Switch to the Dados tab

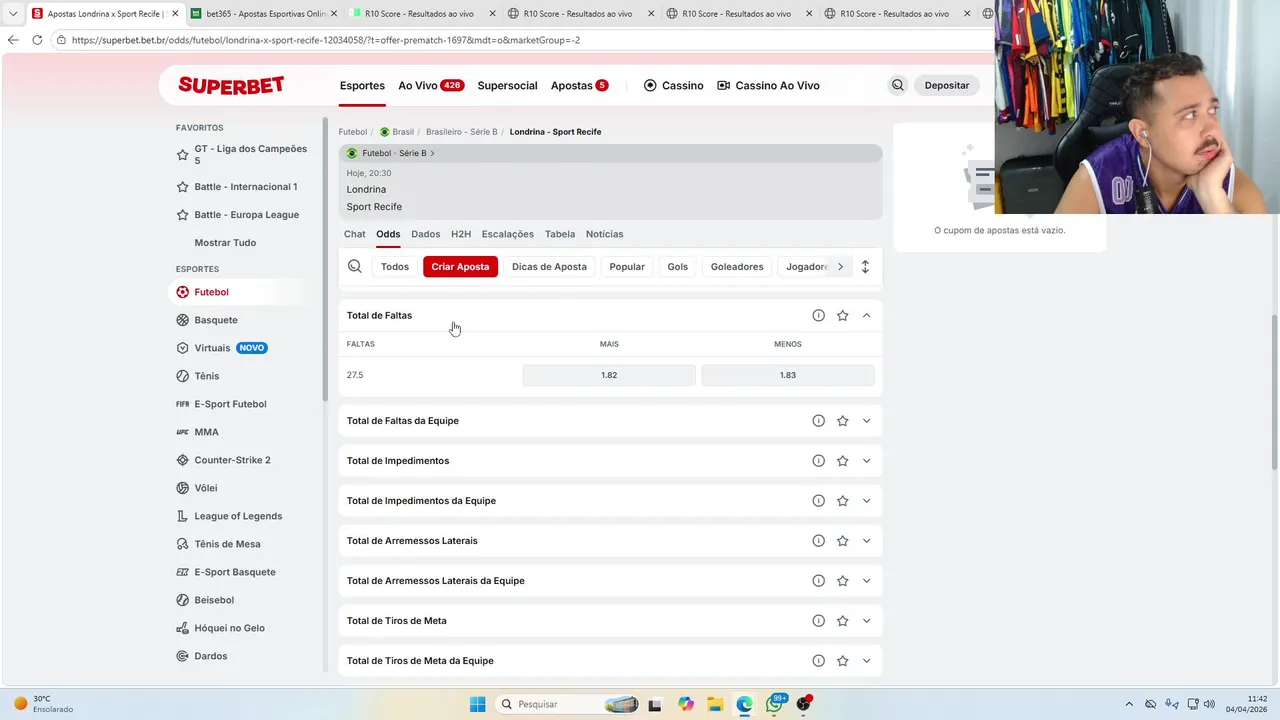(425, 234)
